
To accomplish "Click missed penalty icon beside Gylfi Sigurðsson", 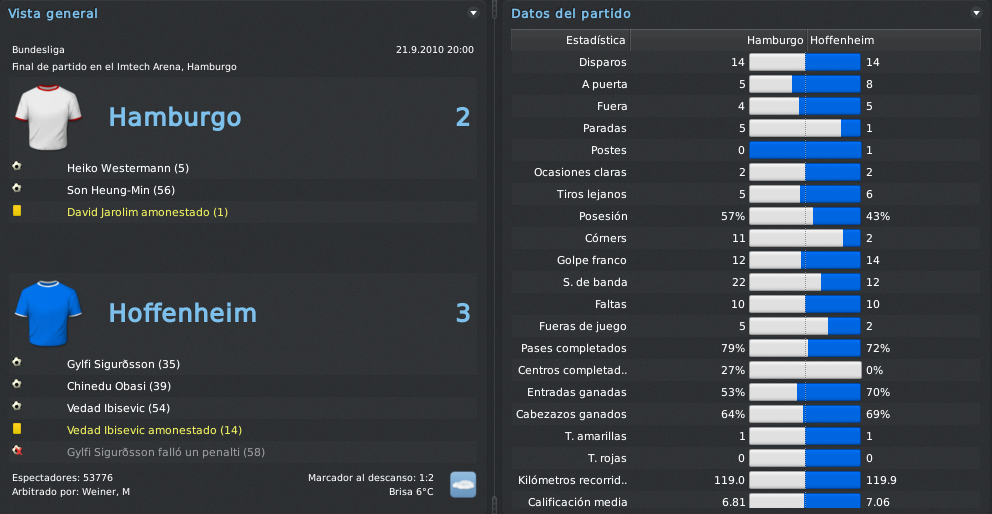I will click(16, 451).
